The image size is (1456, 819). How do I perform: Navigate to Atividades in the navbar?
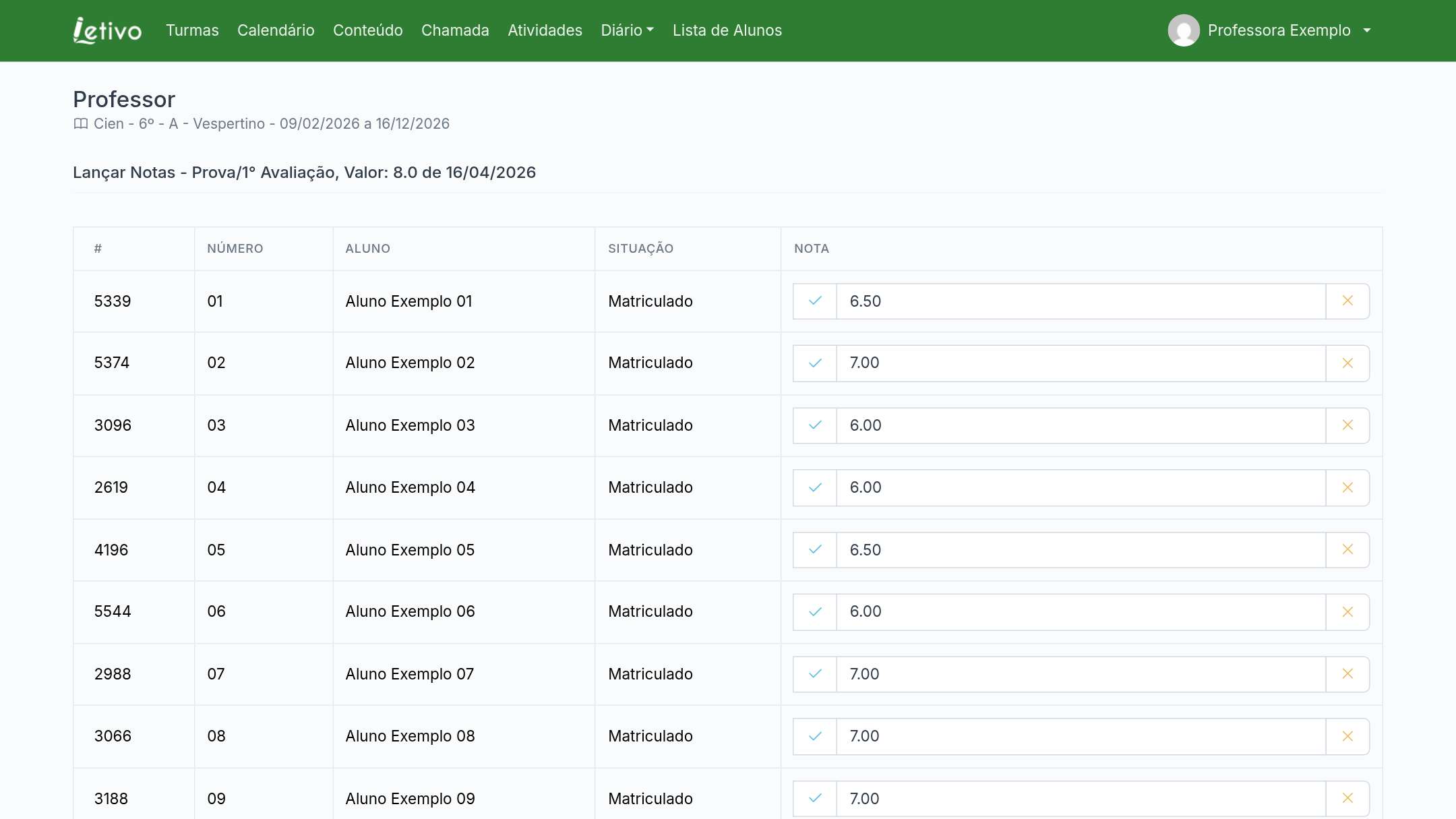click(545, 30)
